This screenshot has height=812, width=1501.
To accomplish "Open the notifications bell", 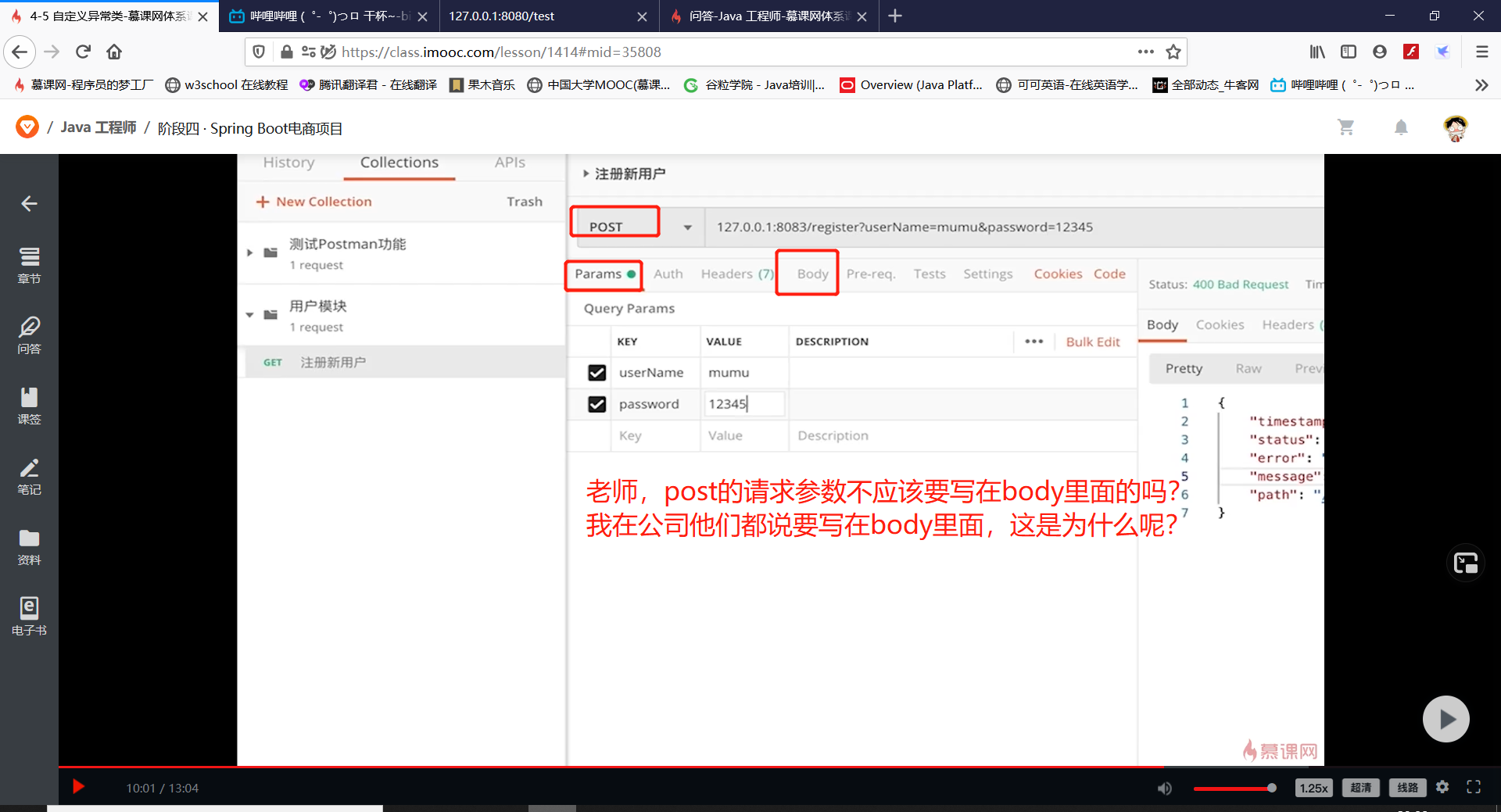I will pyautogui.click(x=1401, y=127).
